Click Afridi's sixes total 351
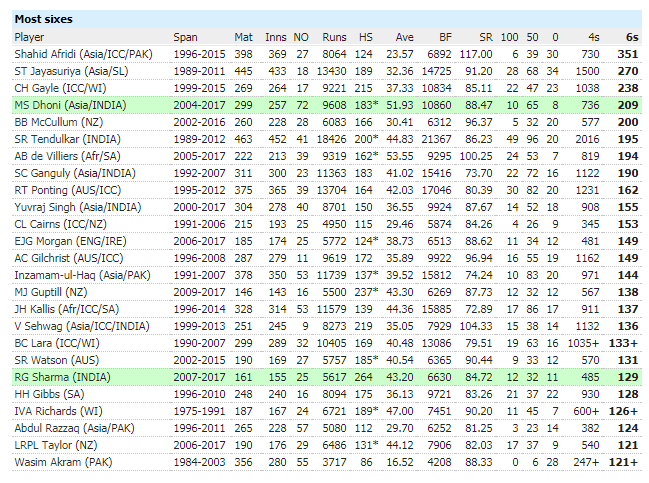This screenshot has height=483, width=649. click(628, 54)
